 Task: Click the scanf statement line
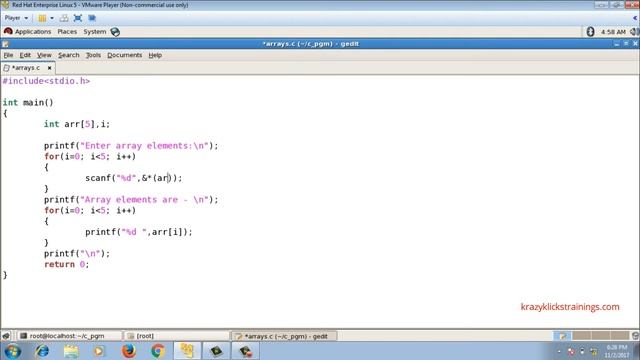[x=133, y=178]
